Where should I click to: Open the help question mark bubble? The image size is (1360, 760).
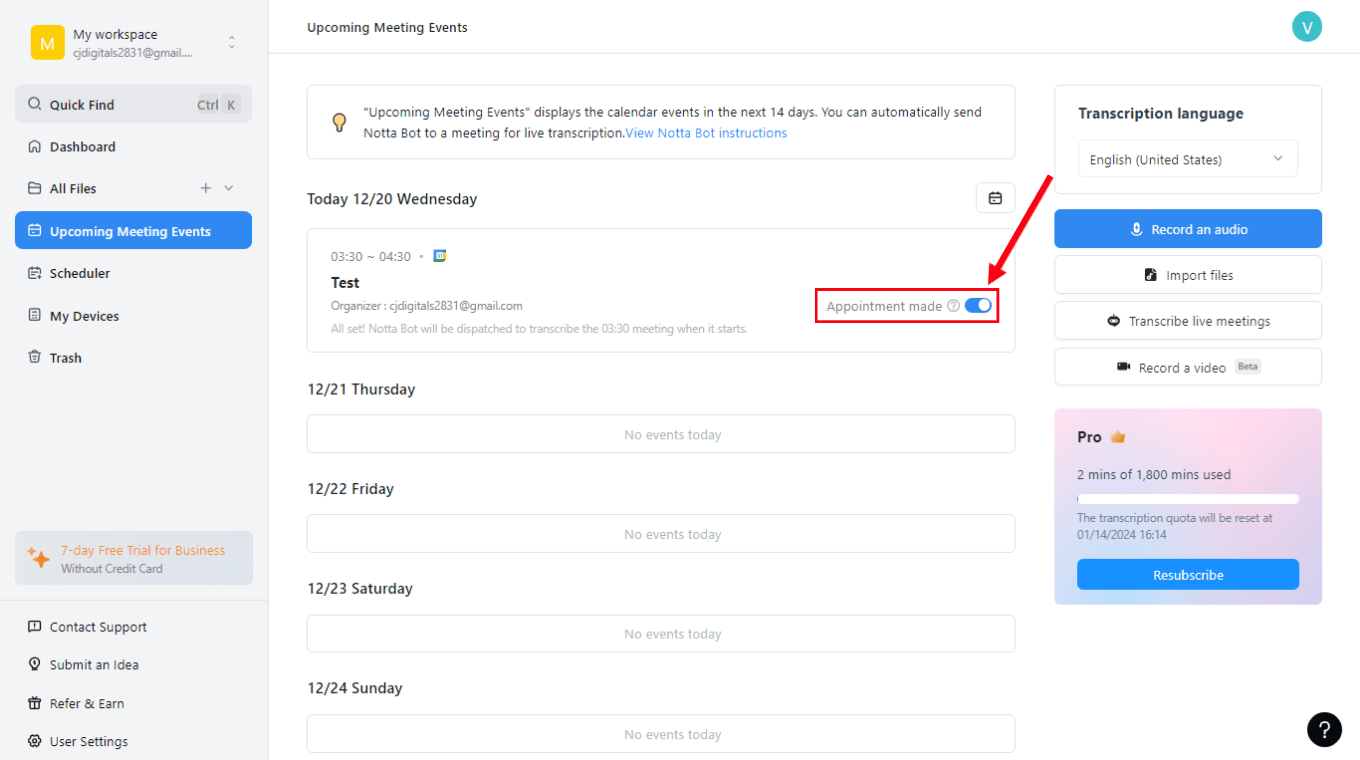pos(1324,729)
